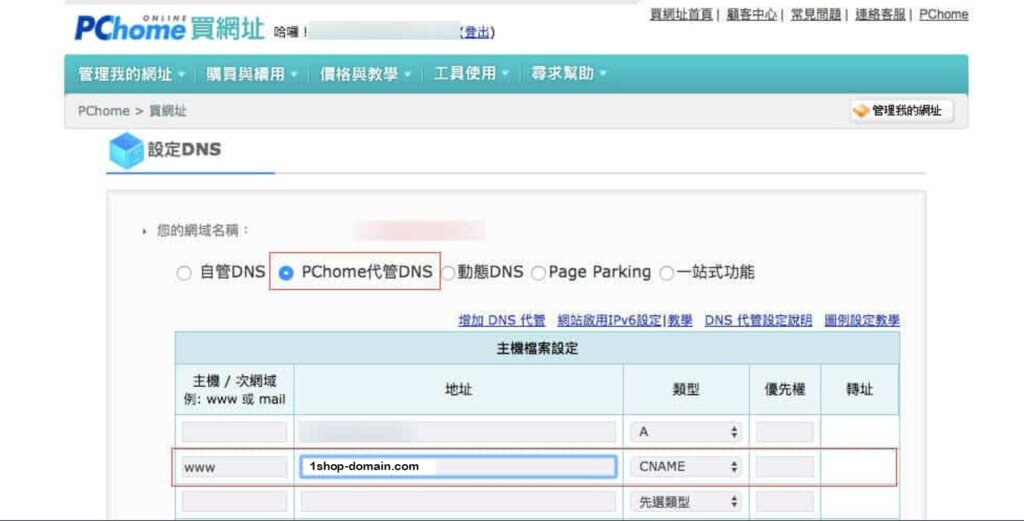Open the CNAME type dropdown
This screenshot has width=1024, height=521.
685,467
